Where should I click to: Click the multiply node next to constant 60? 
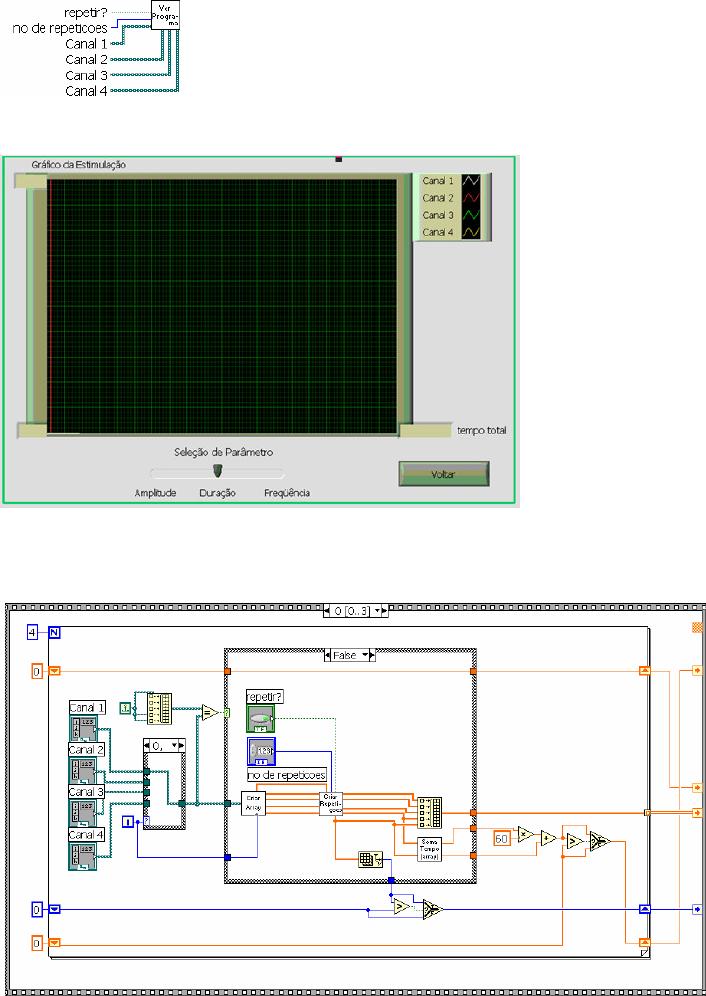click(526, 834)
